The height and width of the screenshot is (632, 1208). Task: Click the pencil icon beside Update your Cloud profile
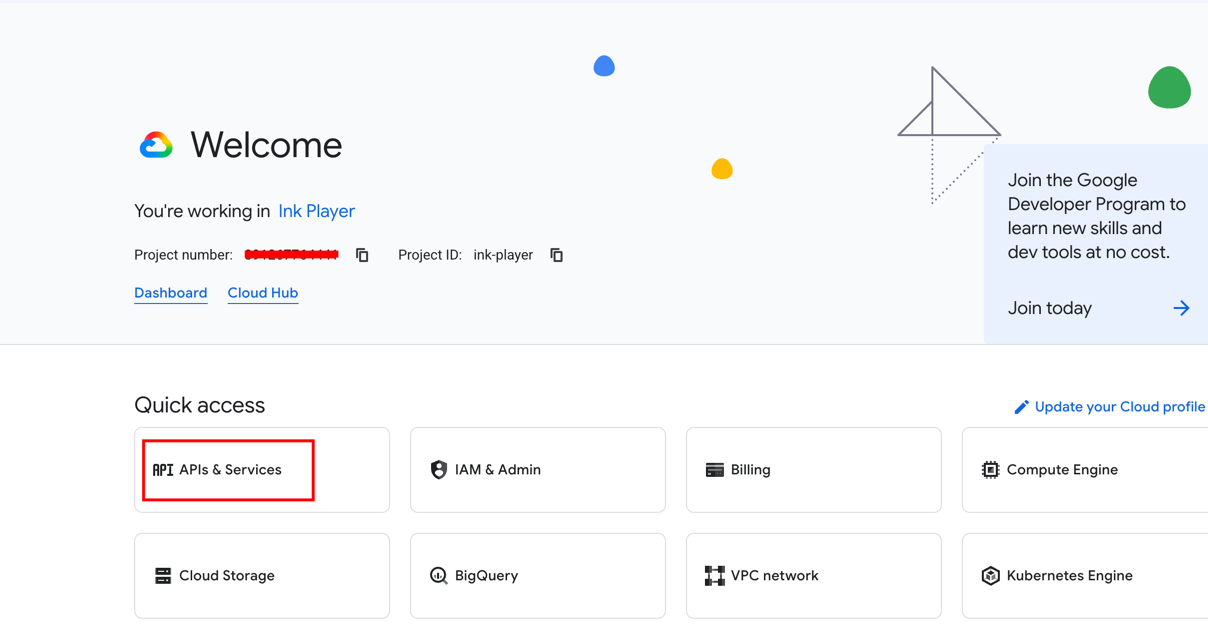pyautogui.click(x=1021, y=407)
